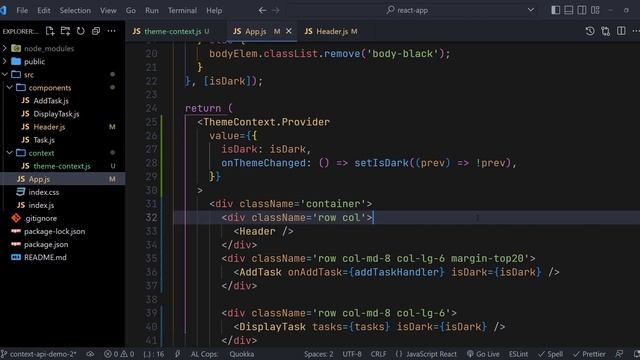Viewport: 640px width, 360px height.
Task: Click the context-api-demo-2 branch in status bar
Action: coord(39,354)
